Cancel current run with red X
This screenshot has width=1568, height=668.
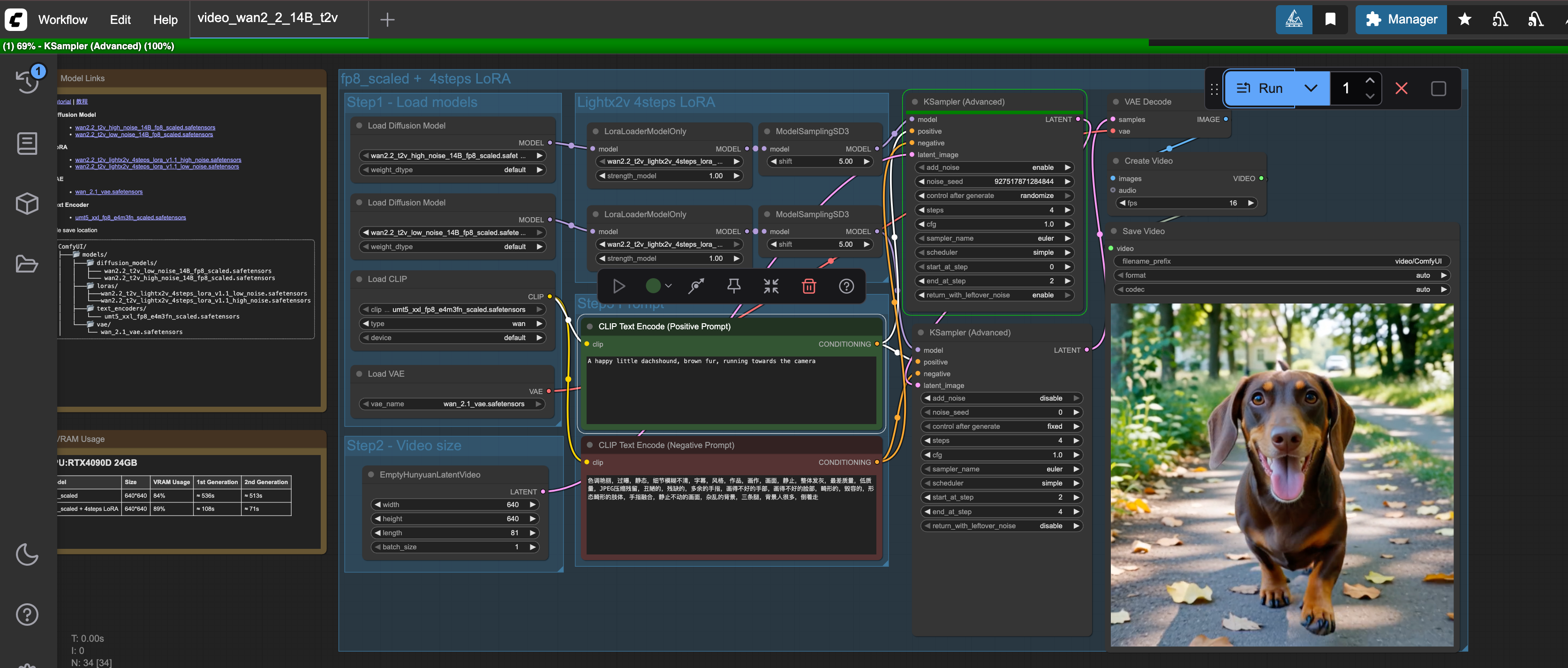[1401, 88]
